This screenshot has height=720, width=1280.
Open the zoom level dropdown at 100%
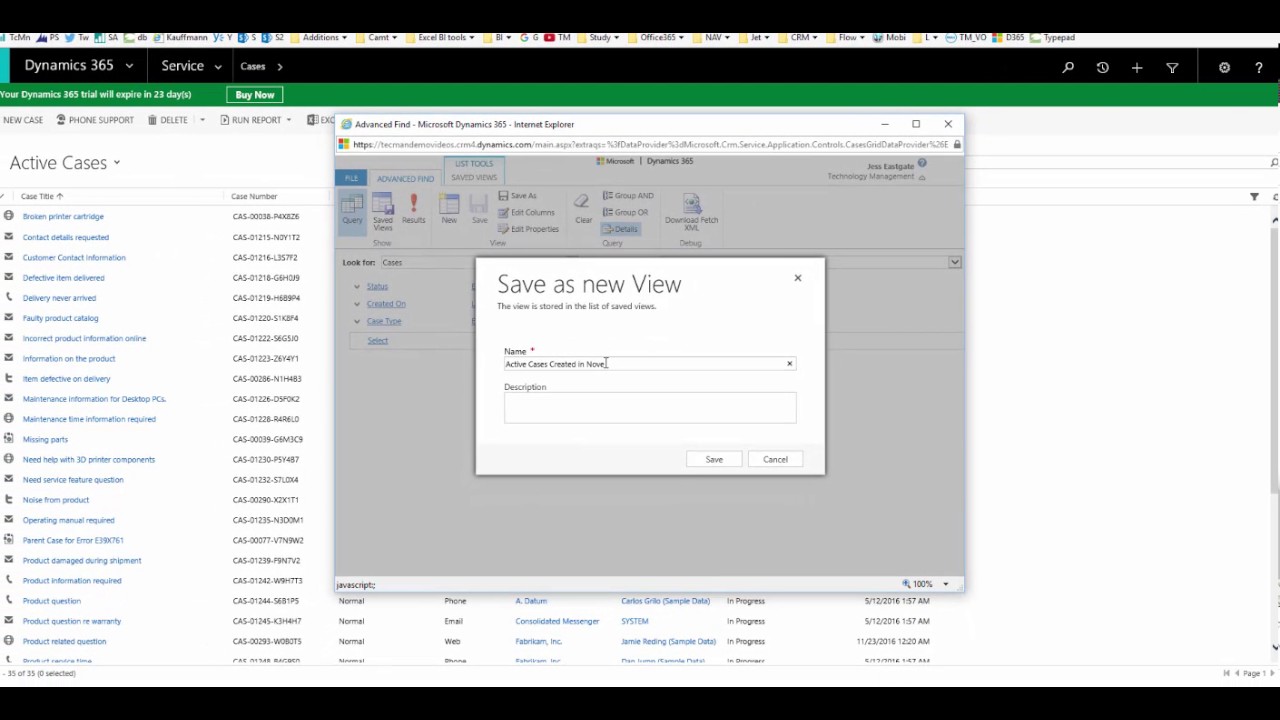(945, 584)
